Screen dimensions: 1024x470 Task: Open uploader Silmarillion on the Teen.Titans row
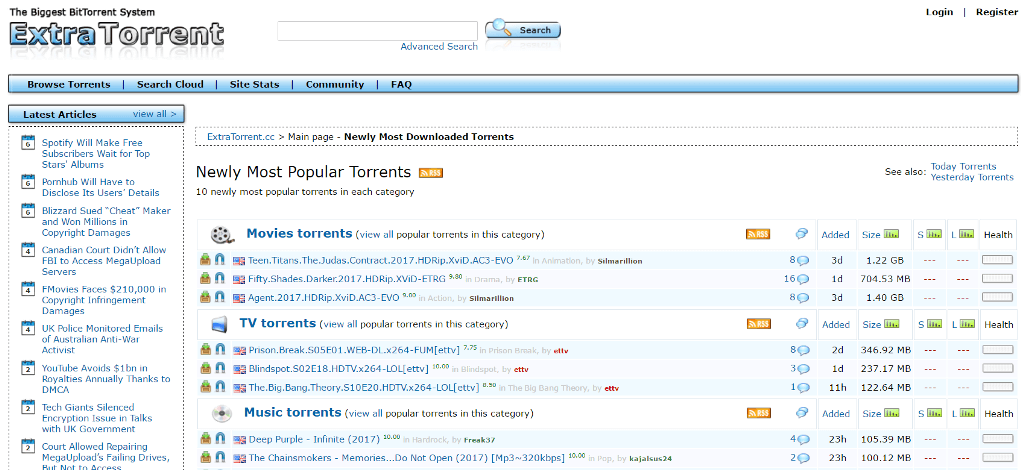coord(620,261)
